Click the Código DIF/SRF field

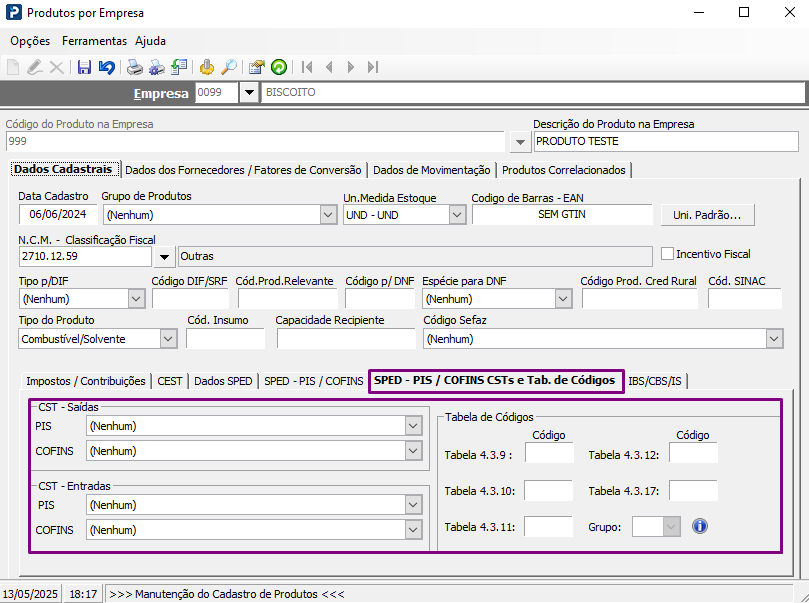coord(190,299)
